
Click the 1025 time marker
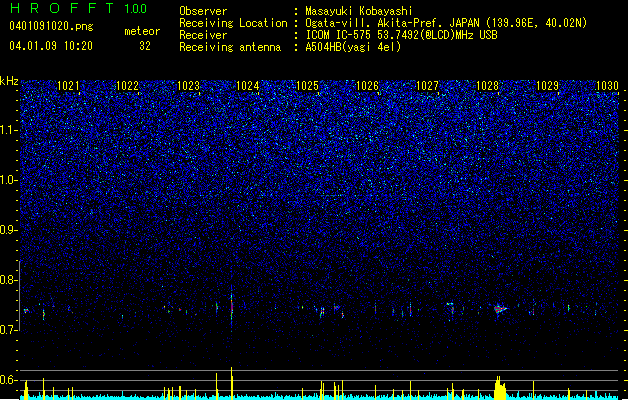pos(307,86)
